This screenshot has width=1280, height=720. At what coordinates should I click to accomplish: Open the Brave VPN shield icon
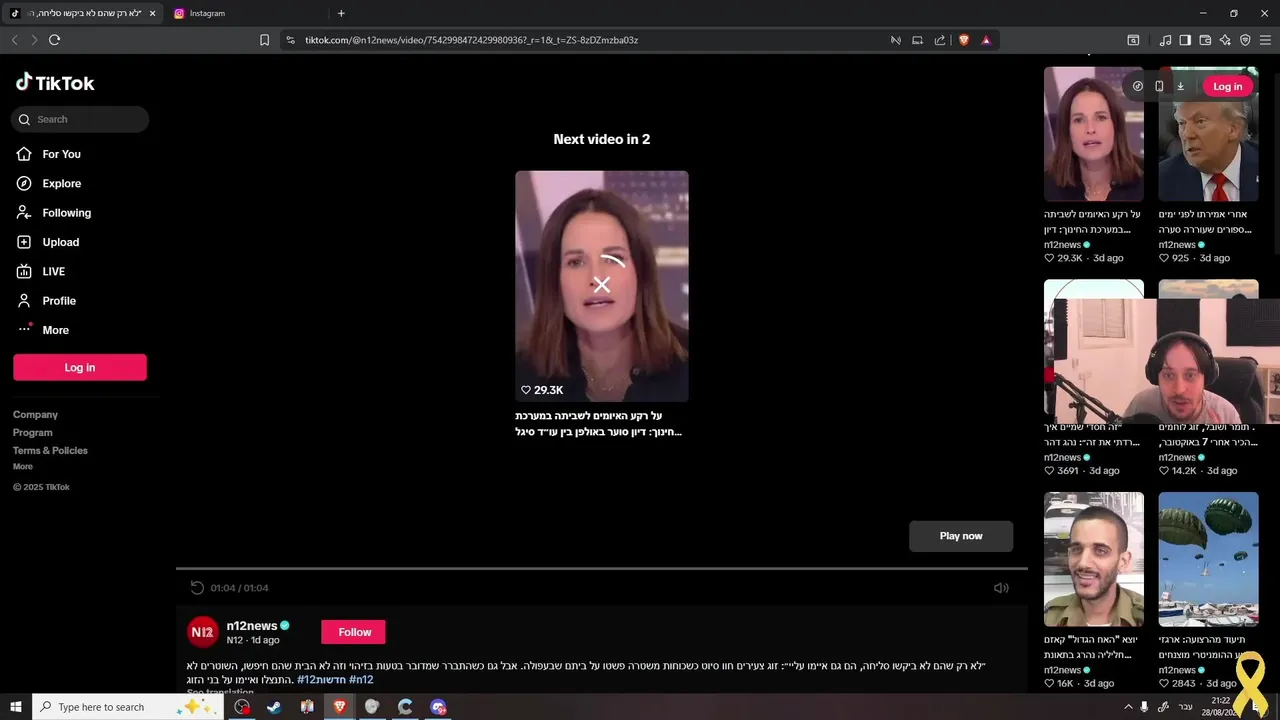pyautogui.click(x=1245, y=40)
